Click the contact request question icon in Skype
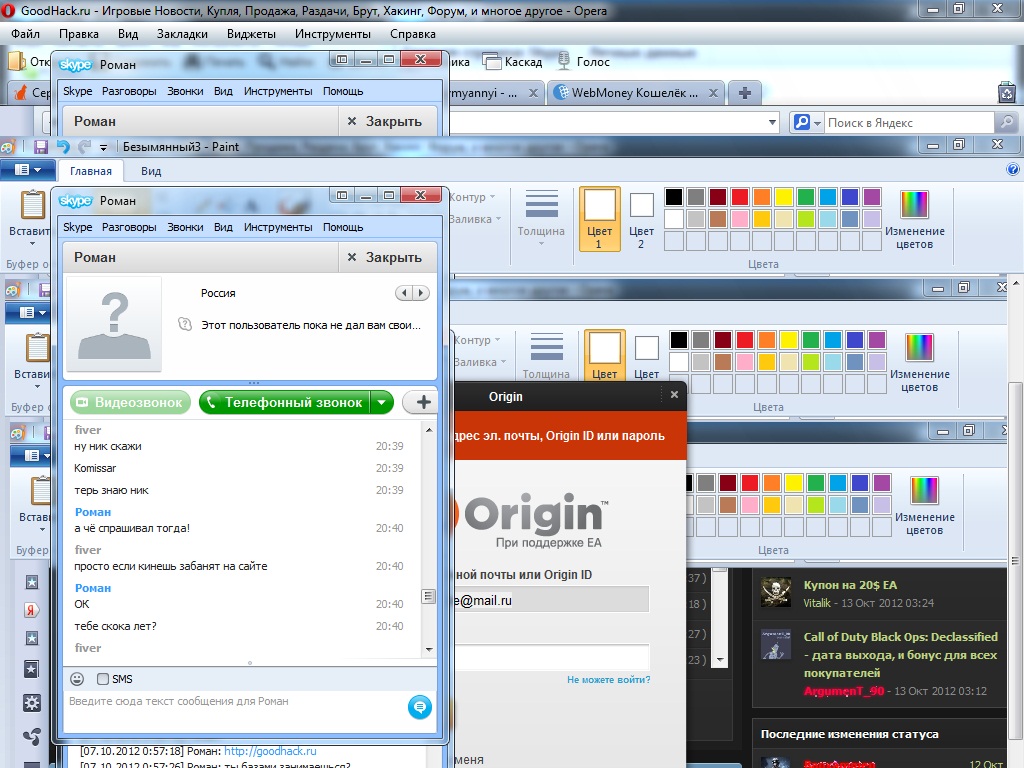Screen dimensions: 1024x768 coord(185,324)
